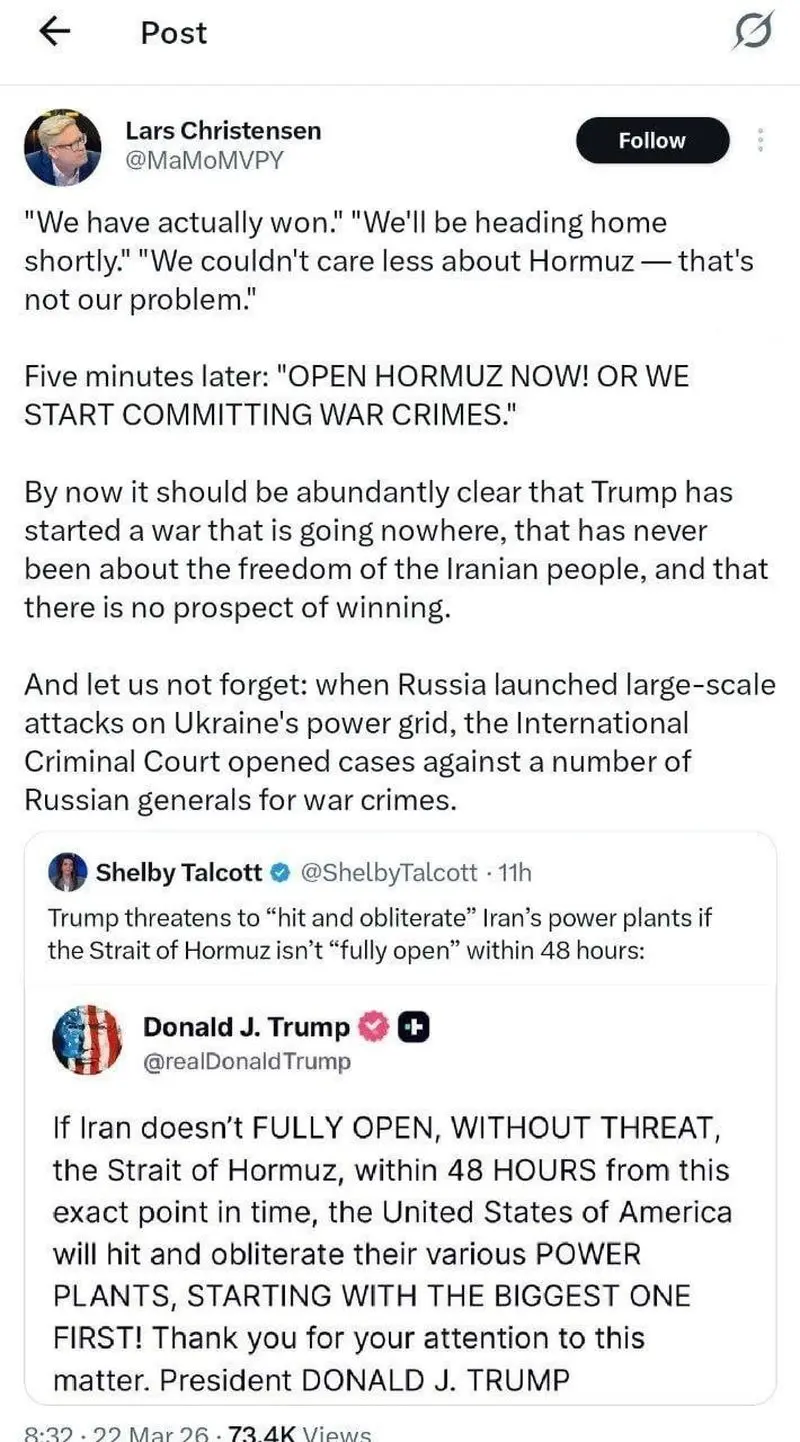Tap Shelby Talcott's small avatar
This screenshot has height=1442, width=800.
pyautogui.click(x=68, y=872)
